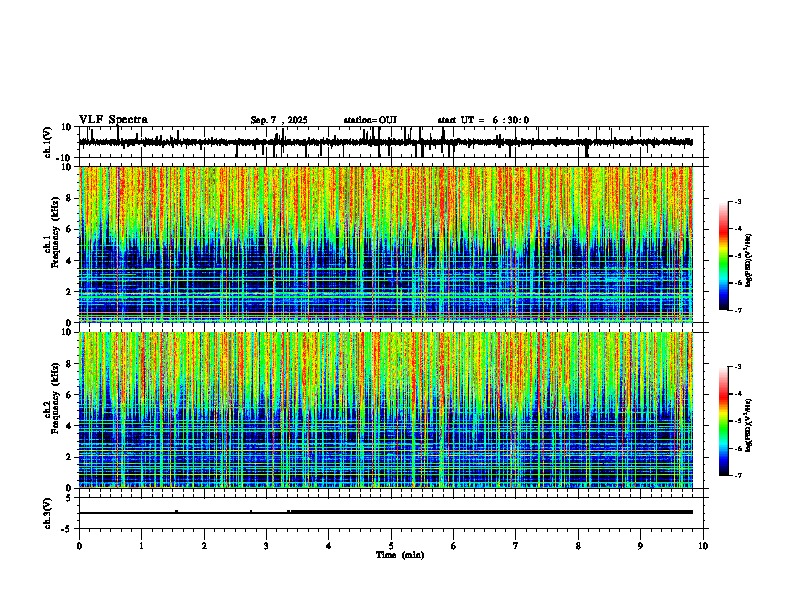Click inside the ch.2 spectrogram plot

pyautogui.click(x=393, y=410)
